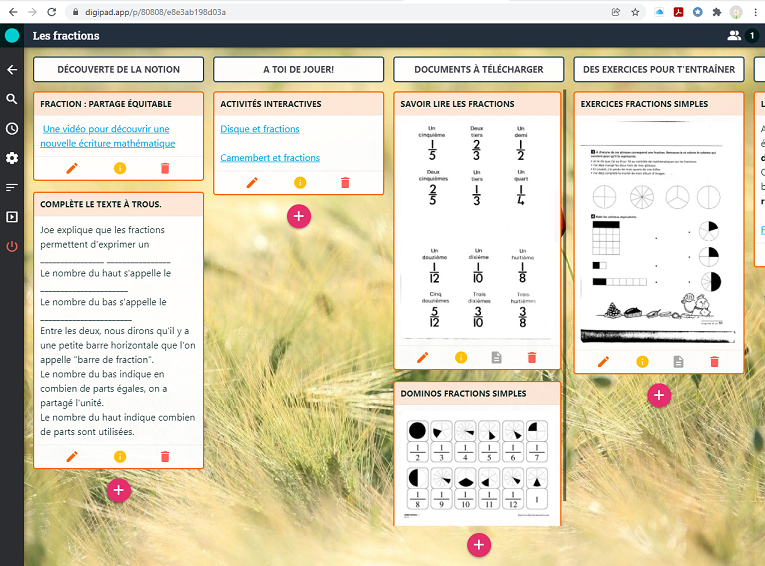Open the search tool in left sidebar
This screenshot has height=566, width=765.
[12, 99]
